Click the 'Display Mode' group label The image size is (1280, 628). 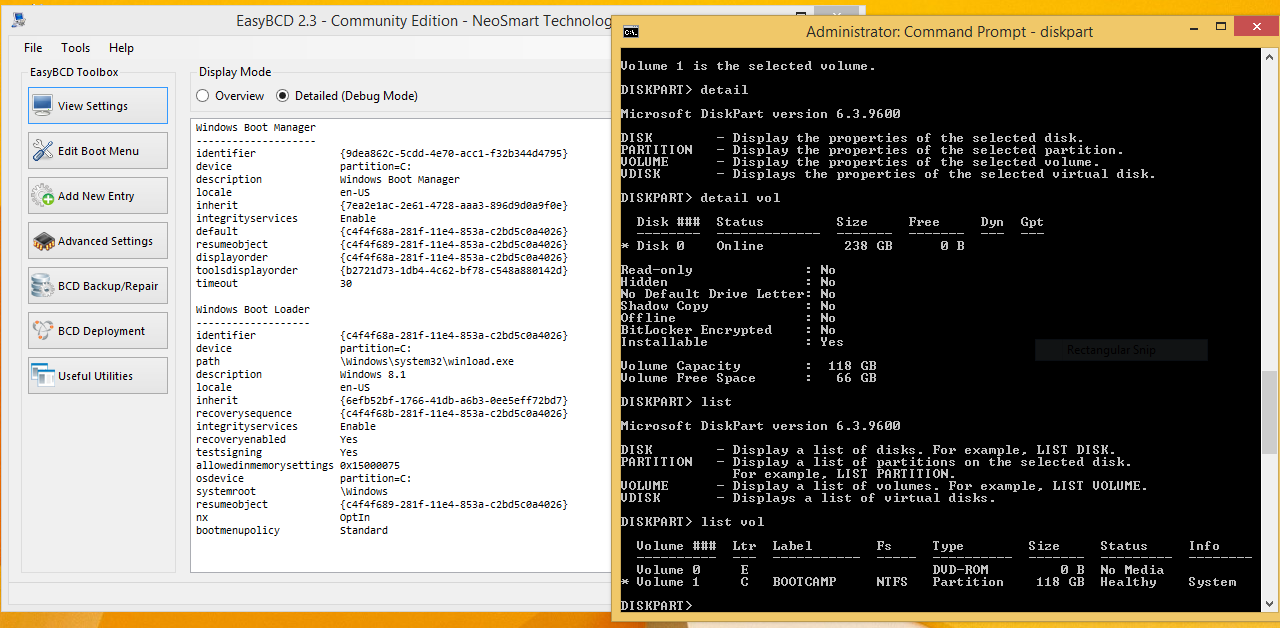pyautogui.click(x=235, y=72)
